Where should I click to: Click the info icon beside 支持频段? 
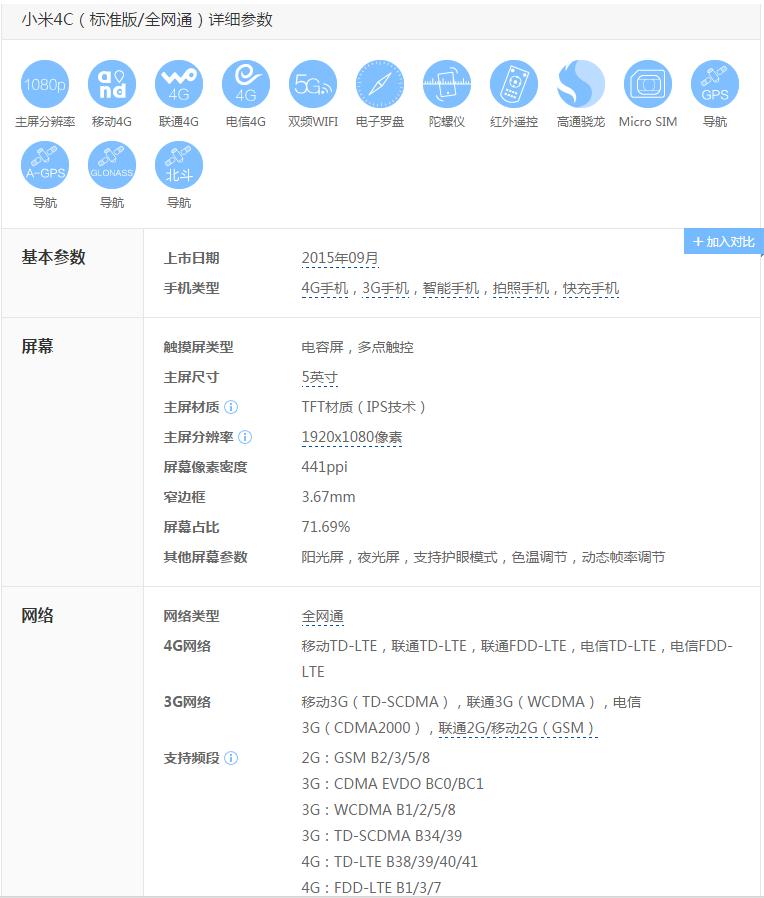coord(231,758)
